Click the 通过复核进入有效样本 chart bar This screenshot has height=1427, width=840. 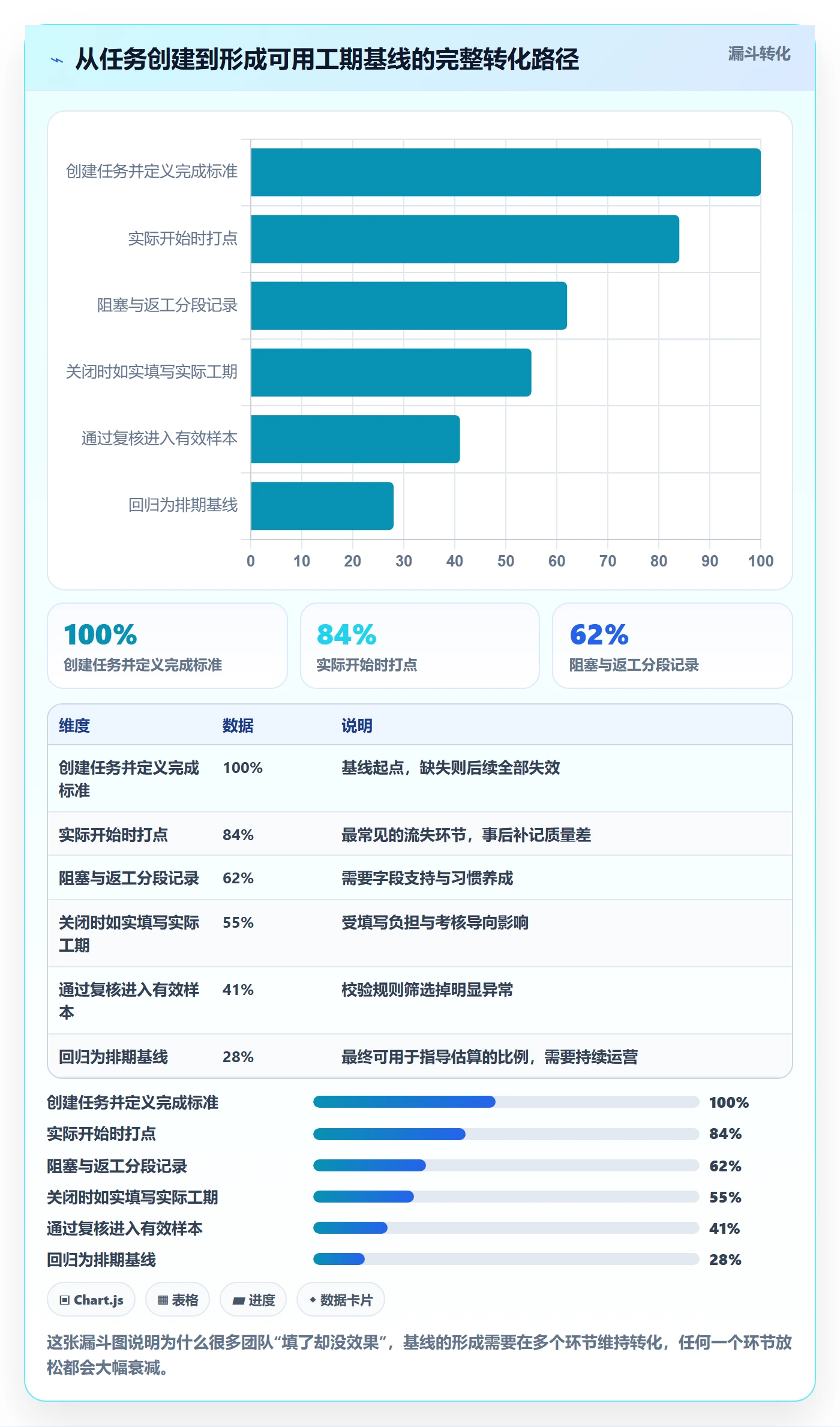coord(355,439)
